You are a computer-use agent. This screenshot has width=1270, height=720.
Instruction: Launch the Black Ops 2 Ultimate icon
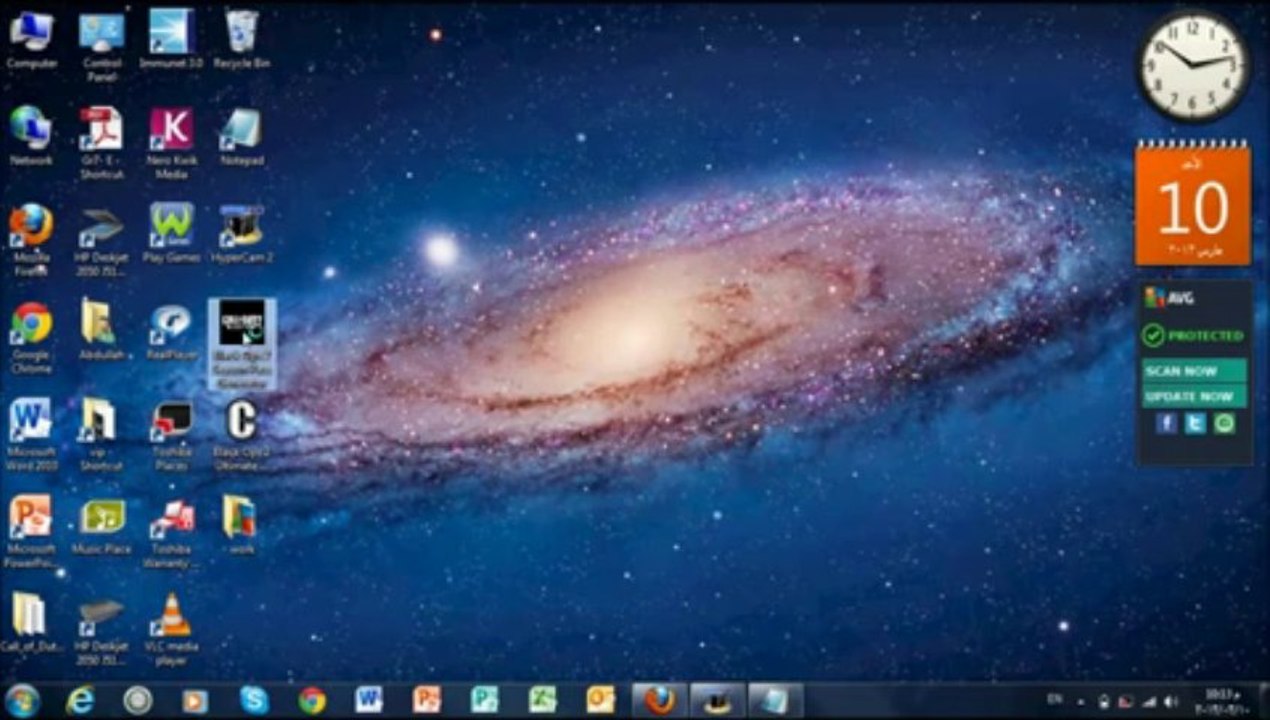coord(241,433)
